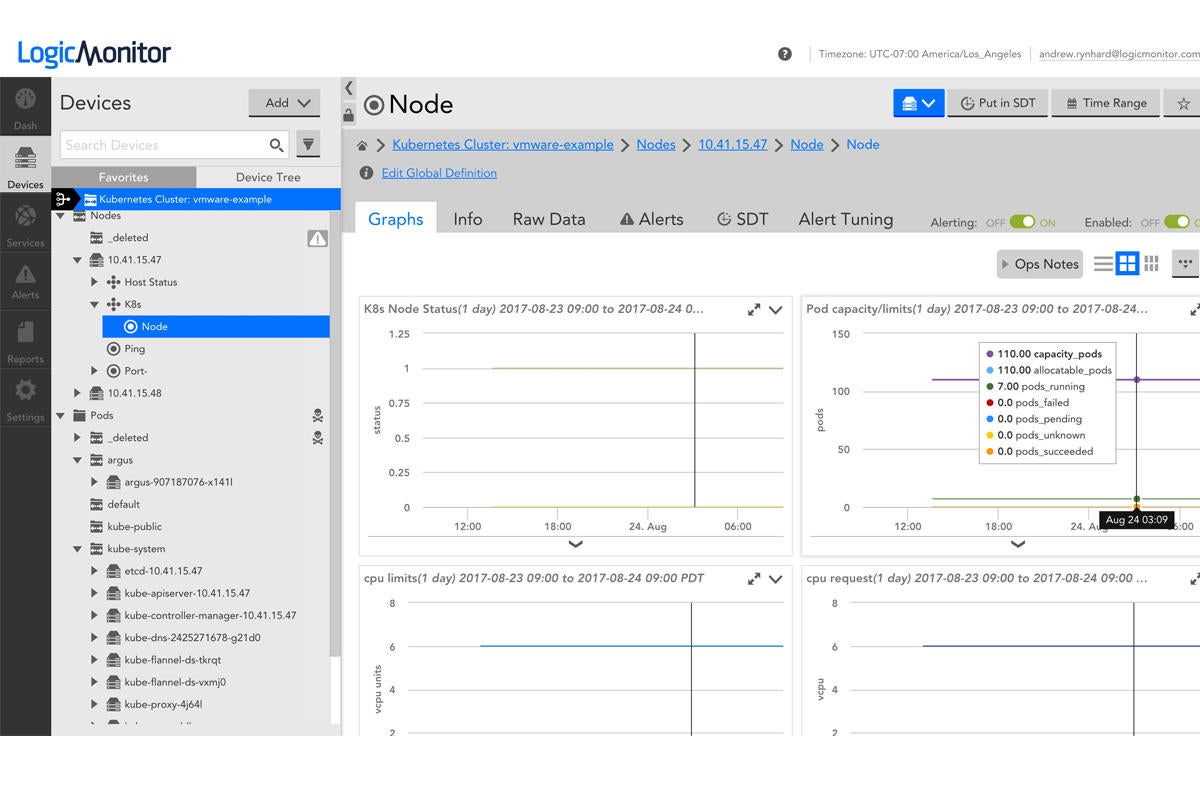Image resolution: width=1200 pixels, height=800 pixels.
Task: Switch to list view layout icon
Action: [1103, 264]
